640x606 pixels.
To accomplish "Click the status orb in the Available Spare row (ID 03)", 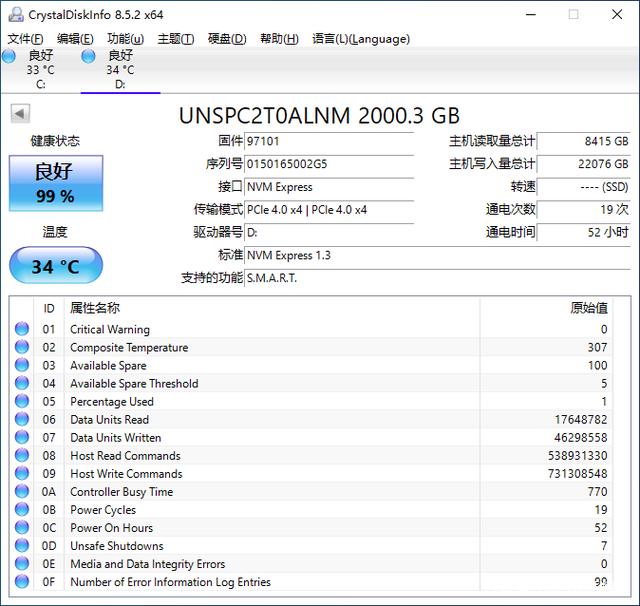I will click(x=22, y=365).
